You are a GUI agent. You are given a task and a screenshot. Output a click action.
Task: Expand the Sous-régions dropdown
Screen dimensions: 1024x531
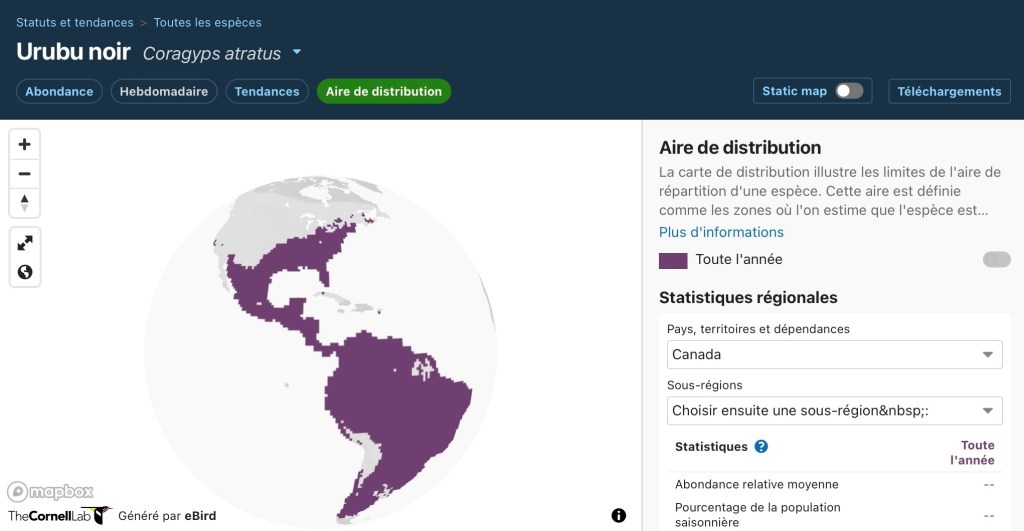click(835, 410)
